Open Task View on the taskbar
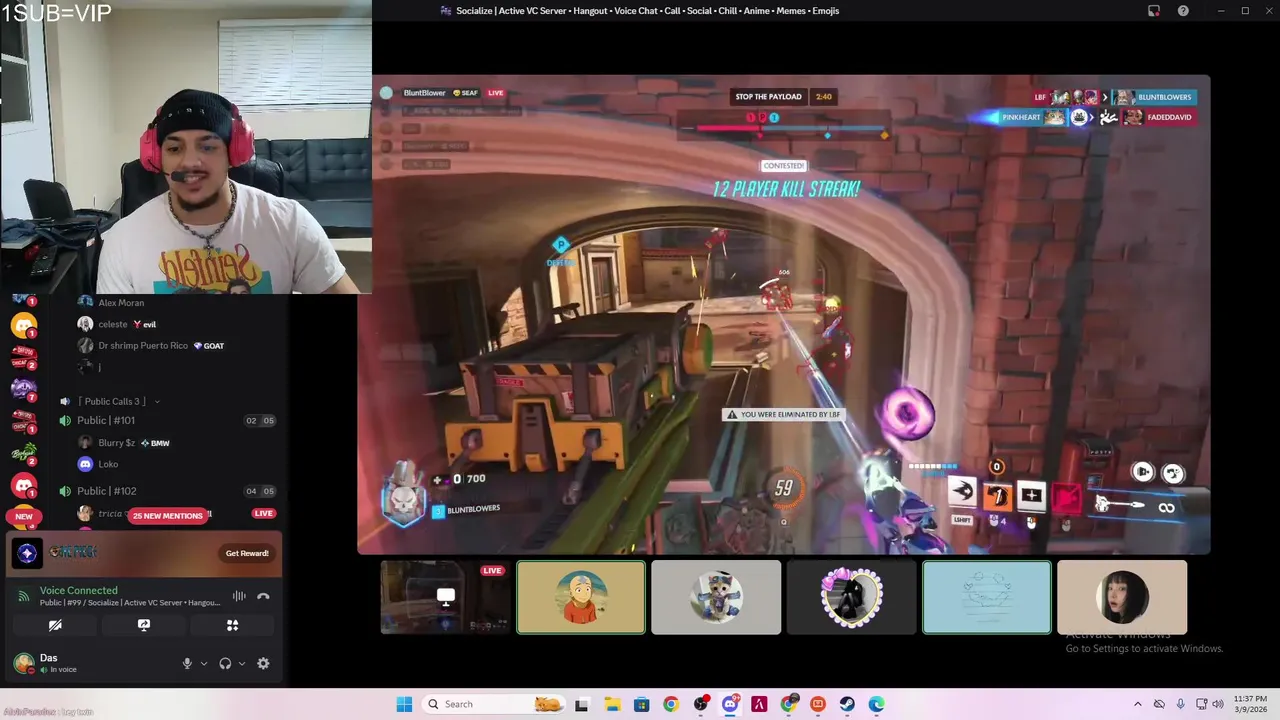The width and height of the screenshot is (1280, 720). [582, 704]
